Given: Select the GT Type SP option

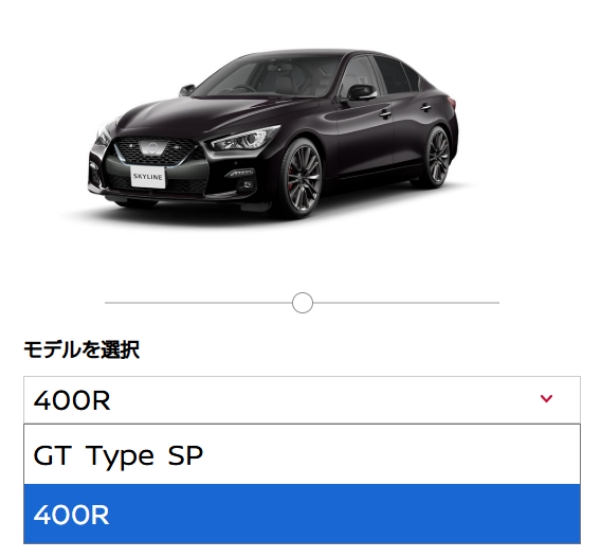Looking at the screenshot, I should click(302, 455).
